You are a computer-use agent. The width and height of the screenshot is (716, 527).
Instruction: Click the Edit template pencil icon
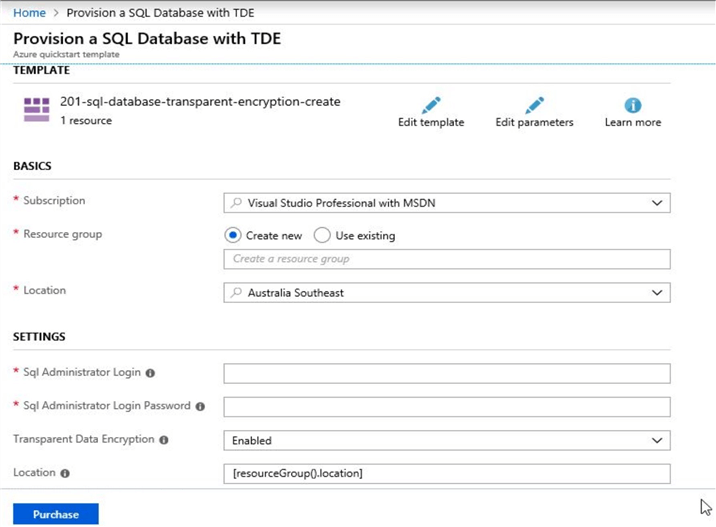(431, 105)
